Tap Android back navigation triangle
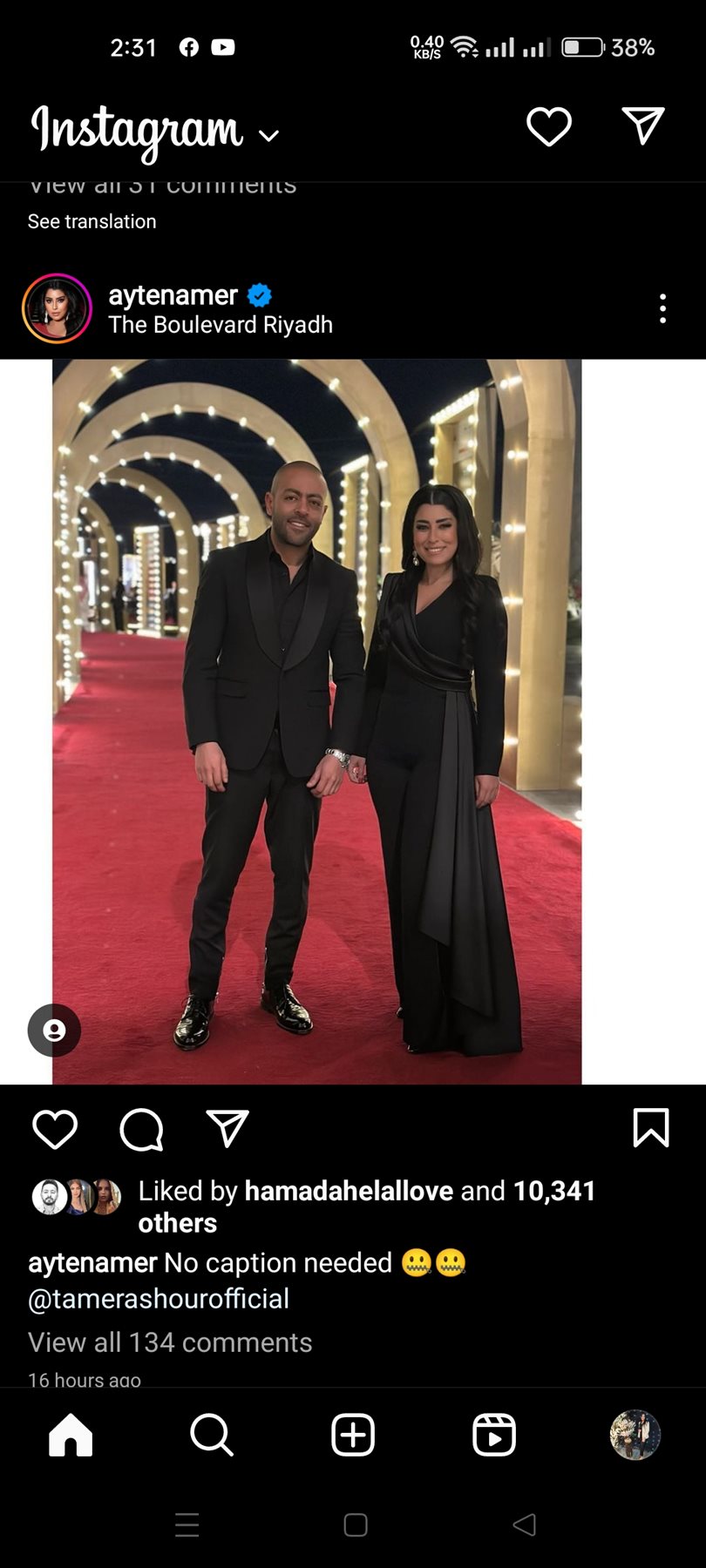The image size is (706, 1568). [524, 1524]
